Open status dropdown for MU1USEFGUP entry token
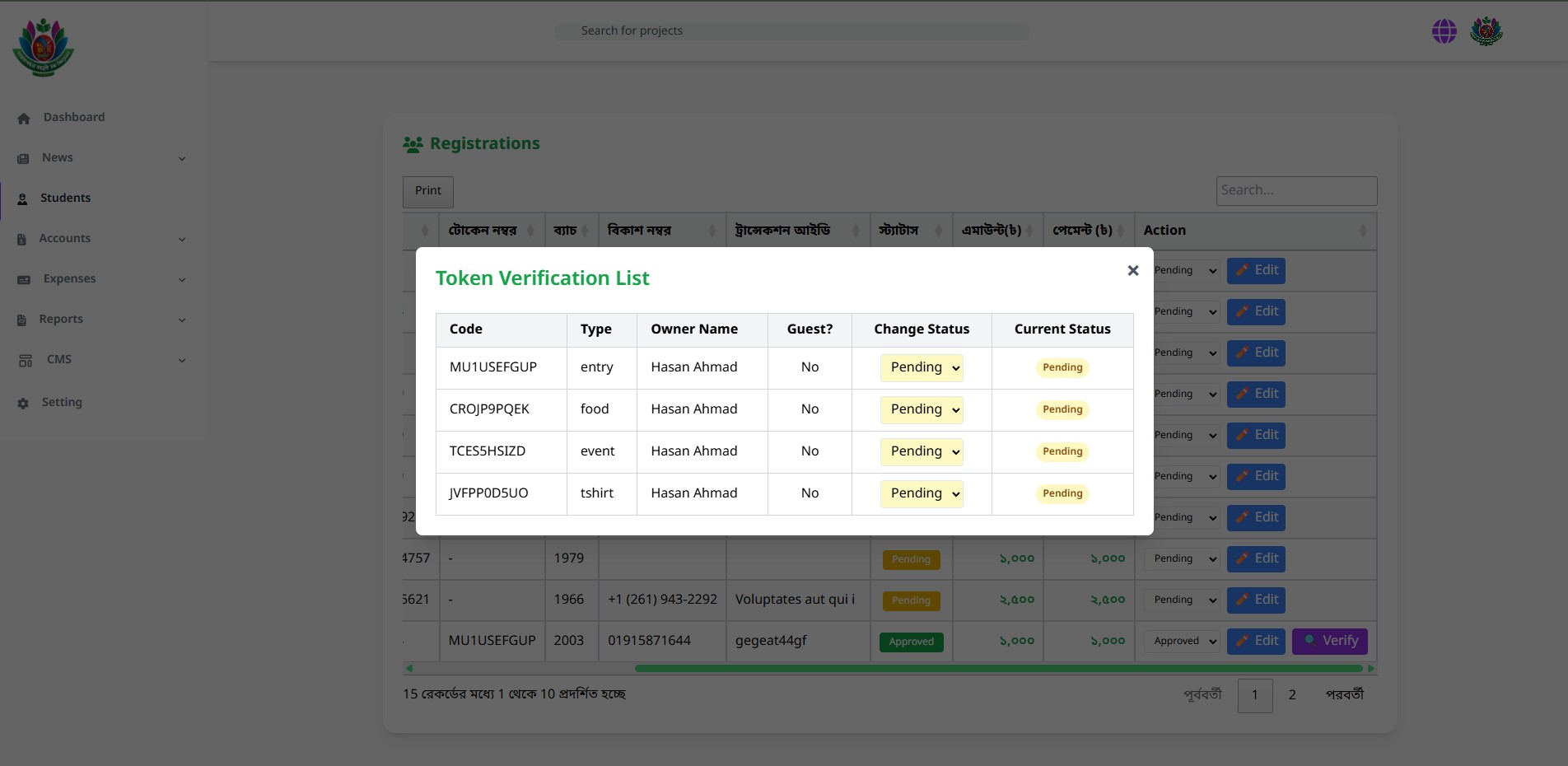 pyautogui.click(x=922, y=368)
